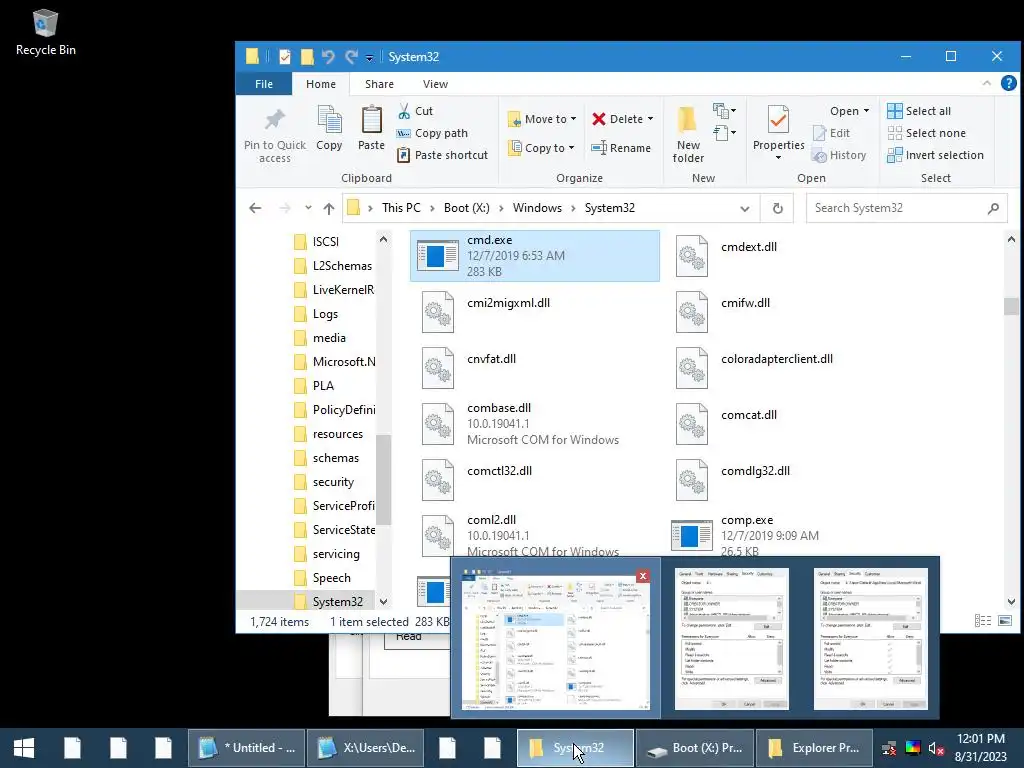Switch to Untitled Notepad taskbar button
This screenshot has height=768, width=1024.
point(247,748)
